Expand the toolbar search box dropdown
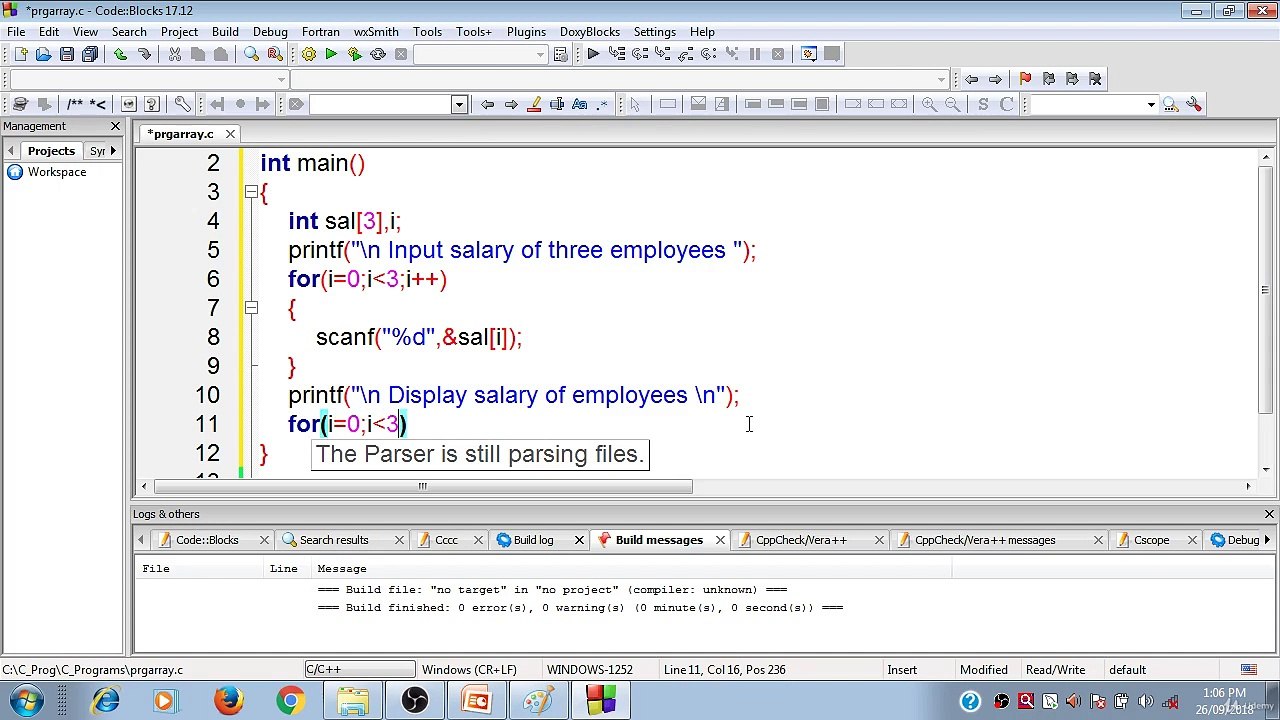 coord(1151,104)
